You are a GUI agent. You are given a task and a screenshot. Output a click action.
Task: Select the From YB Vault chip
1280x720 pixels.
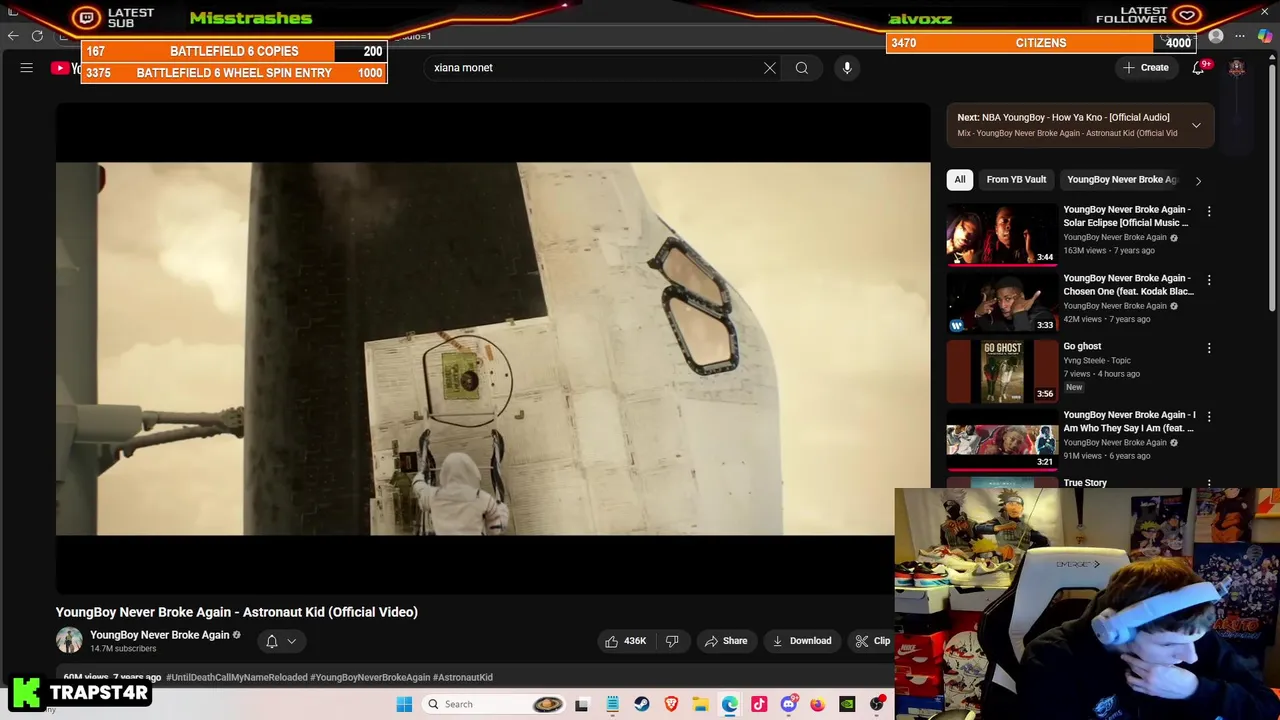click(1016, 180)
